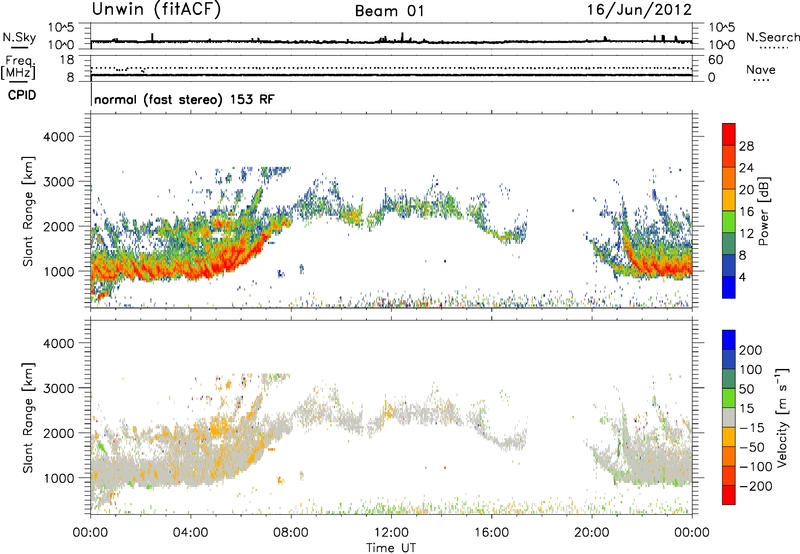Select the "-15" velocity colorbar tick
Image resolution: width=800 pixels, height=554 pixels.
pyautogui.click(x=752, y=428)
